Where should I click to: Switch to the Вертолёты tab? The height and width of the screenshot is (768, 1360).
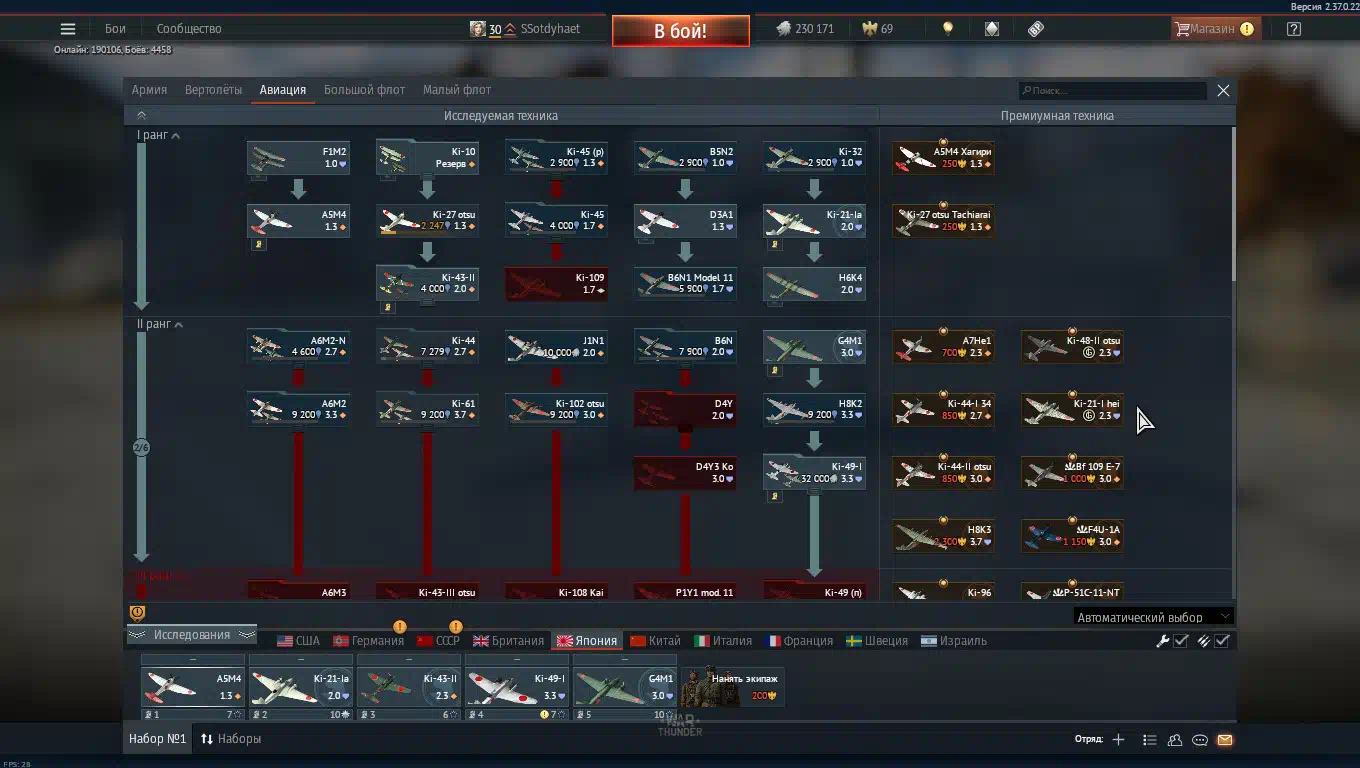click(x=213, y=90)
